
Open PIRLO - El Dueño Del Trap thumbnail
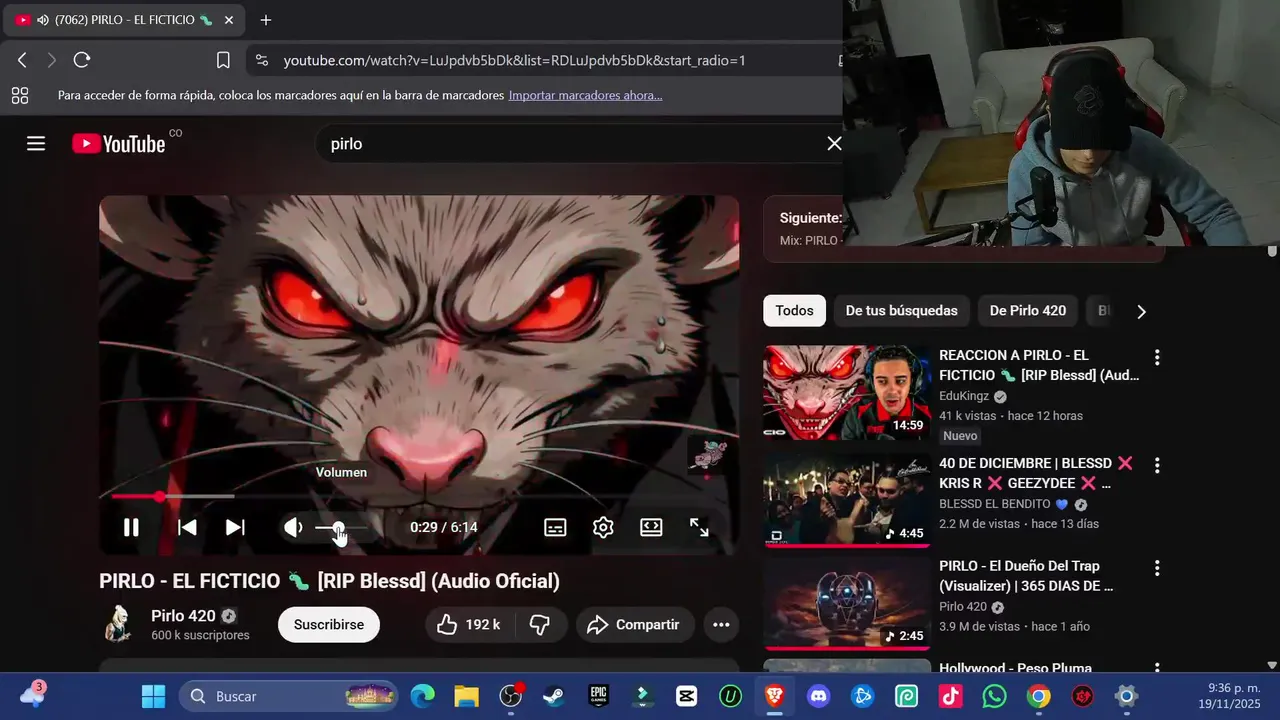point(847,602)
